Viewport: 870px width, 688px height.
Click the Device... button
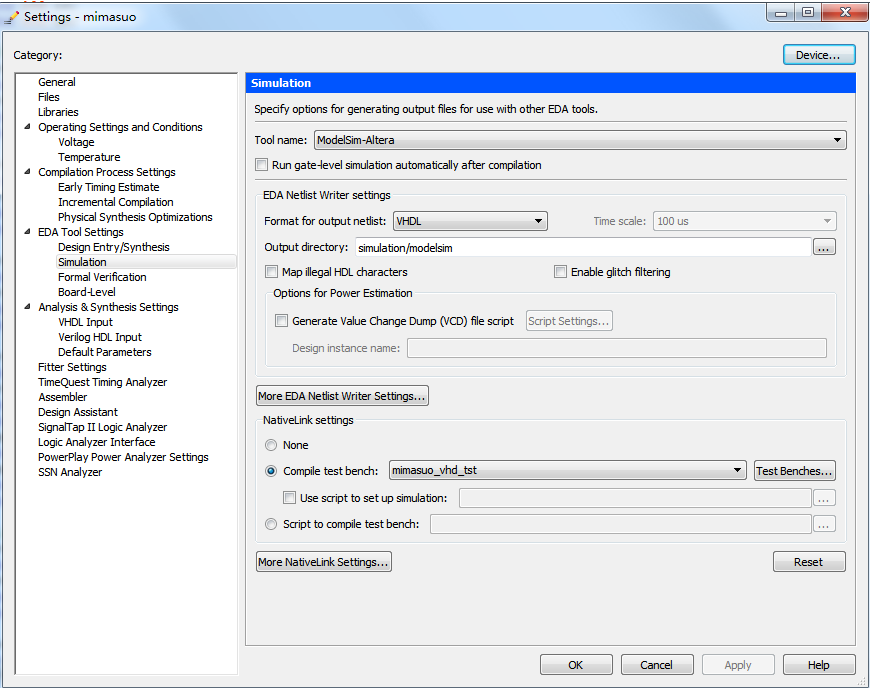tap(819, 55)
